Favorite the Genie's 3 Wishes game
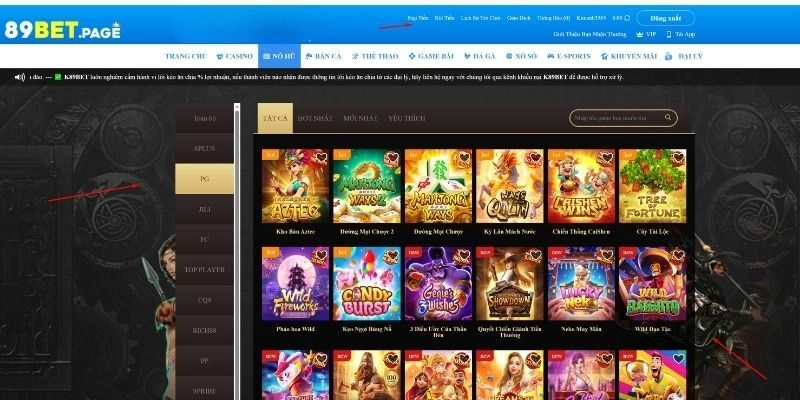800x400 pixels. point(463,256)
